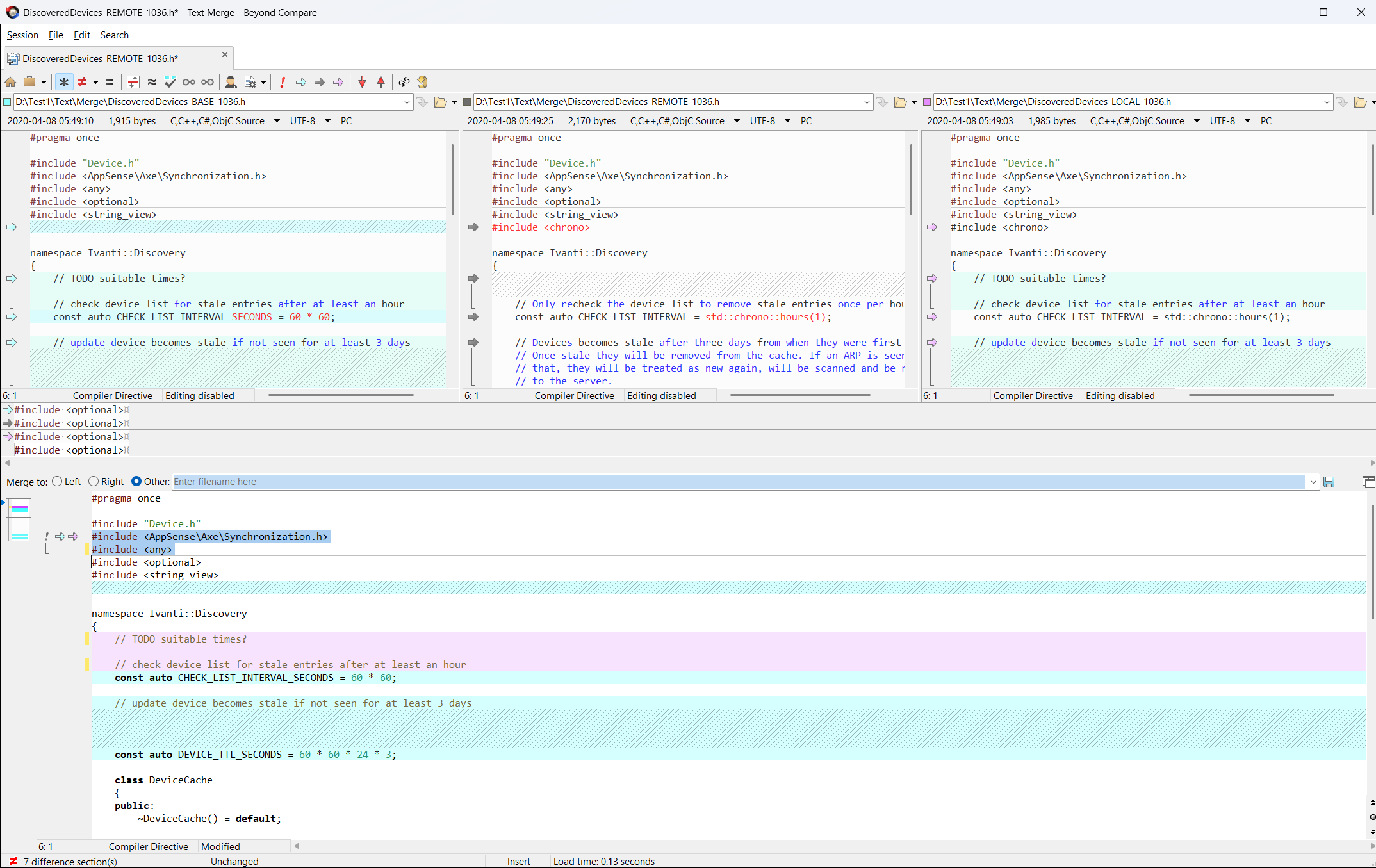This screenshot has height=868, width=1376.
Task: Click the Swap Sides icon
Action: coord(404,82)
